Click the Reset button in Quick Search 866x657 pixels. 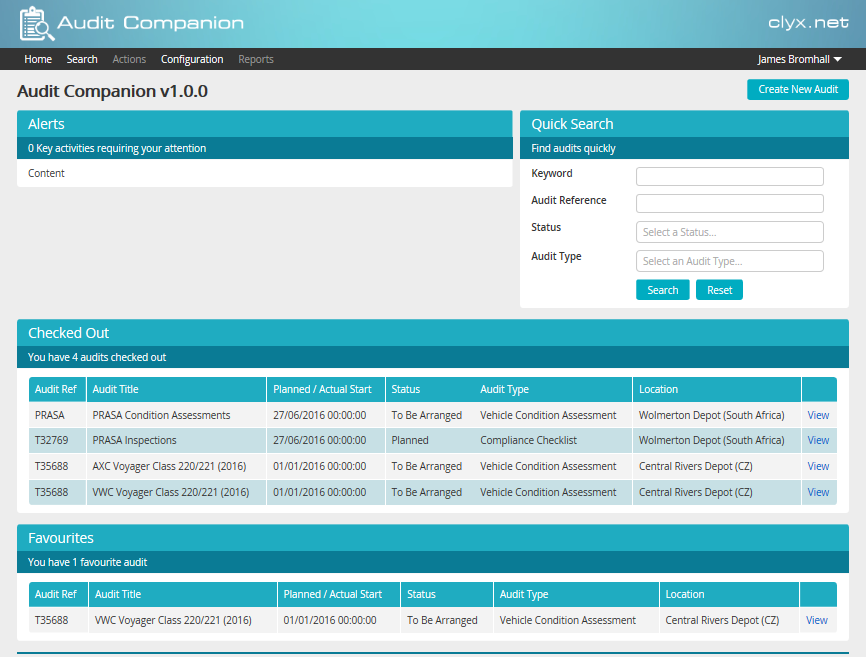(x=720, y=290)
